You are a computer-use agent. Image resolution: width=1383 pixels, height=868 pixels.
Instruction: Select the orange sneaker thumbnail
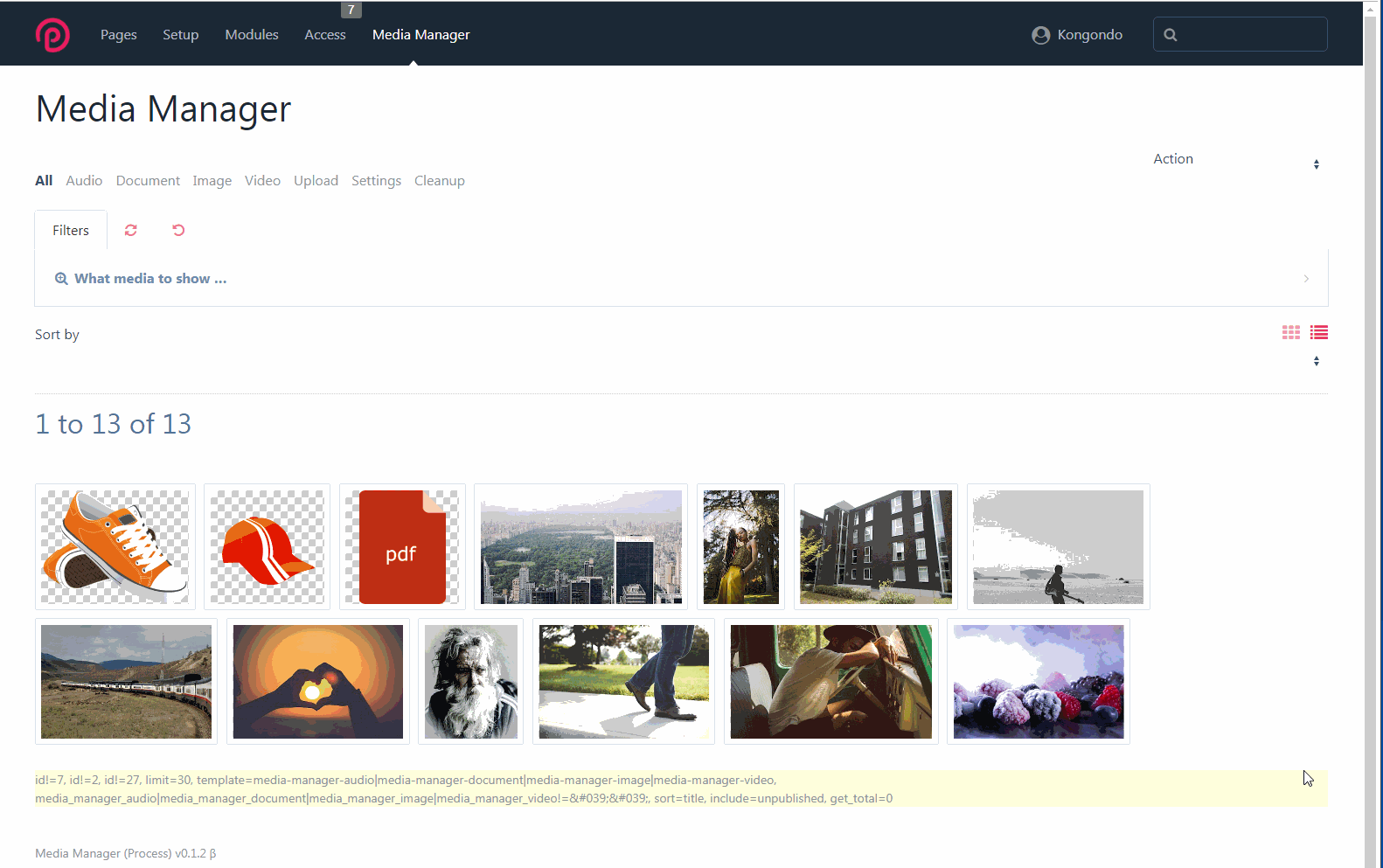pyautogui.click(x=115, y=547)
